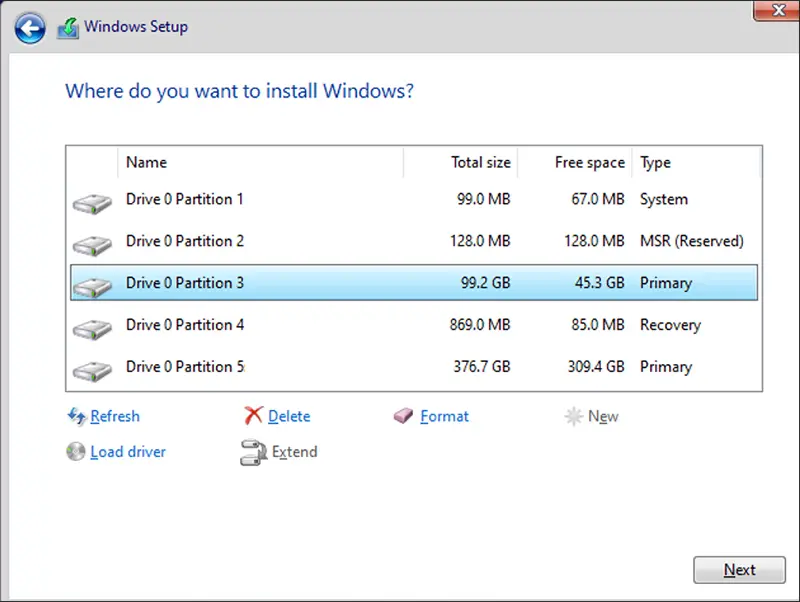The image size is (800, 602).
Task: Select the Drive 0 Partition 2 row
Action: click(x=414, y=241)
